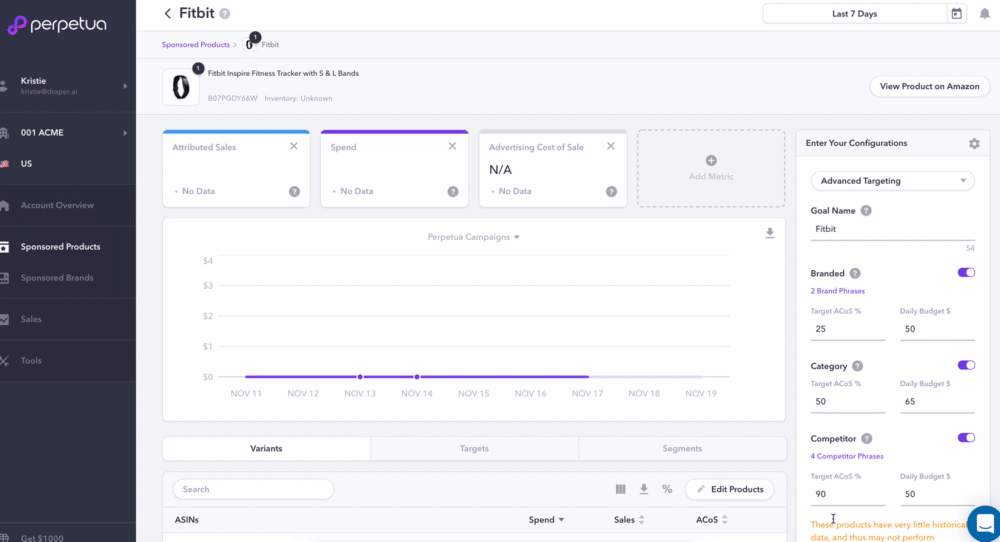Viewport: 1000px width, 542px height.
Task: Sort table by ACoS column
Action: click(711, 520)
